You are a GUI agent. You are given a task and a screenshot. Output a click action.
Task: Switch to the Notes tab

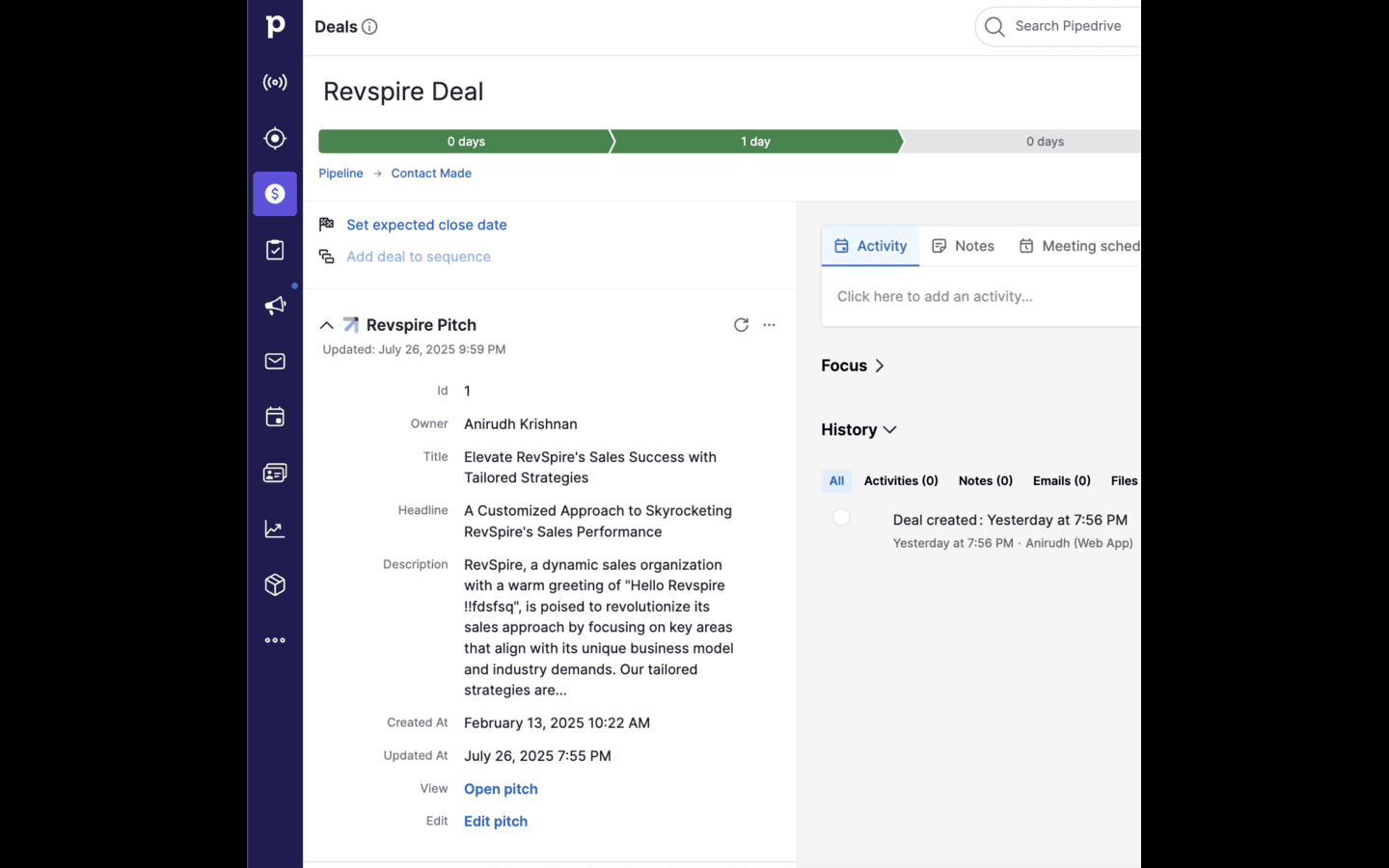pos(963,246)
